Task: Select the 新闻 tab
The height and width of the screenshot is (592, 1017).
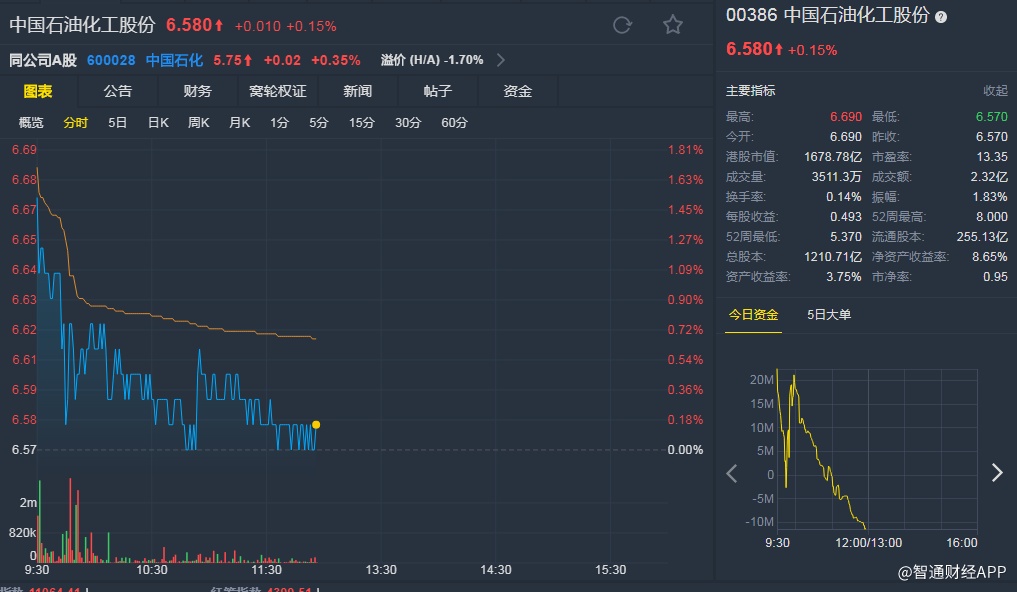Action: pos(358,91)
